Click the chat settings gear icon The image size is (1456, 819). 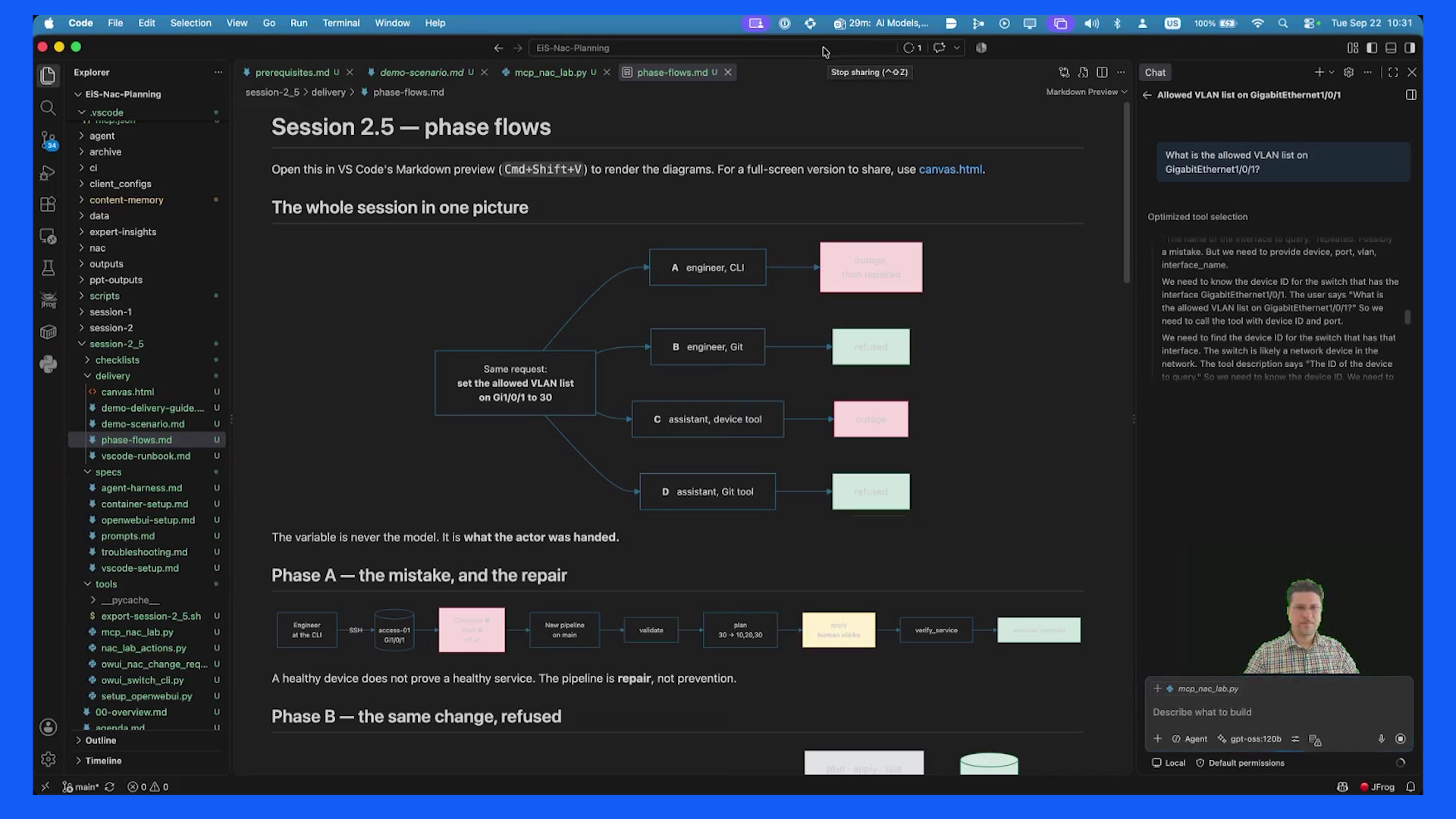[x=1348, y=72]
